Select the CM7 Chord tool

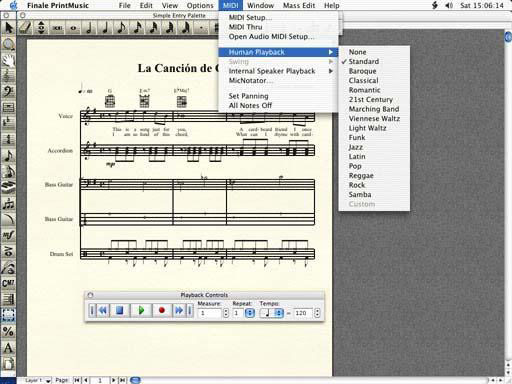pos(8,283)
